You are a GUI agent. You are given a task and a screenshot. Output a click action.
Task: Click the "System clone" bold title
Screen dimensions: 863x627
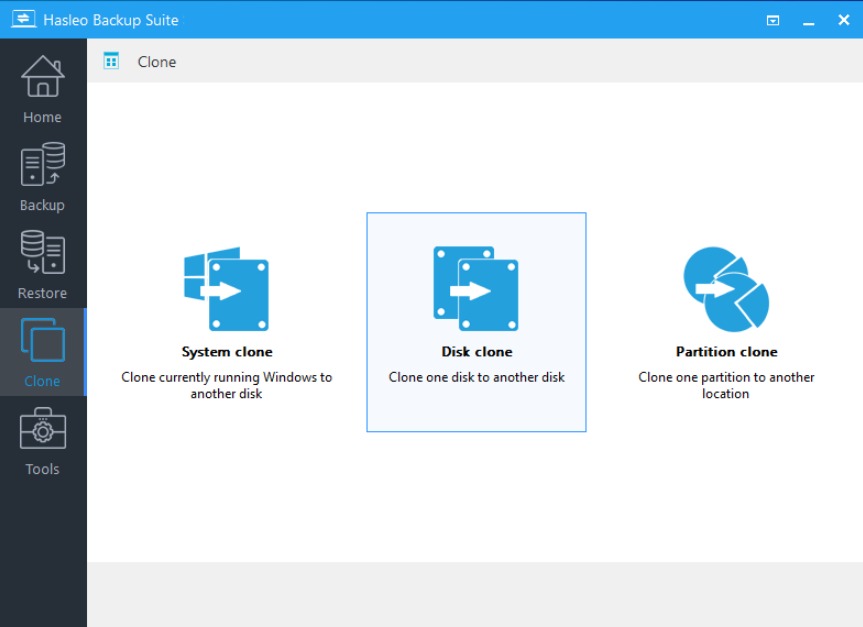pos(227,352)
